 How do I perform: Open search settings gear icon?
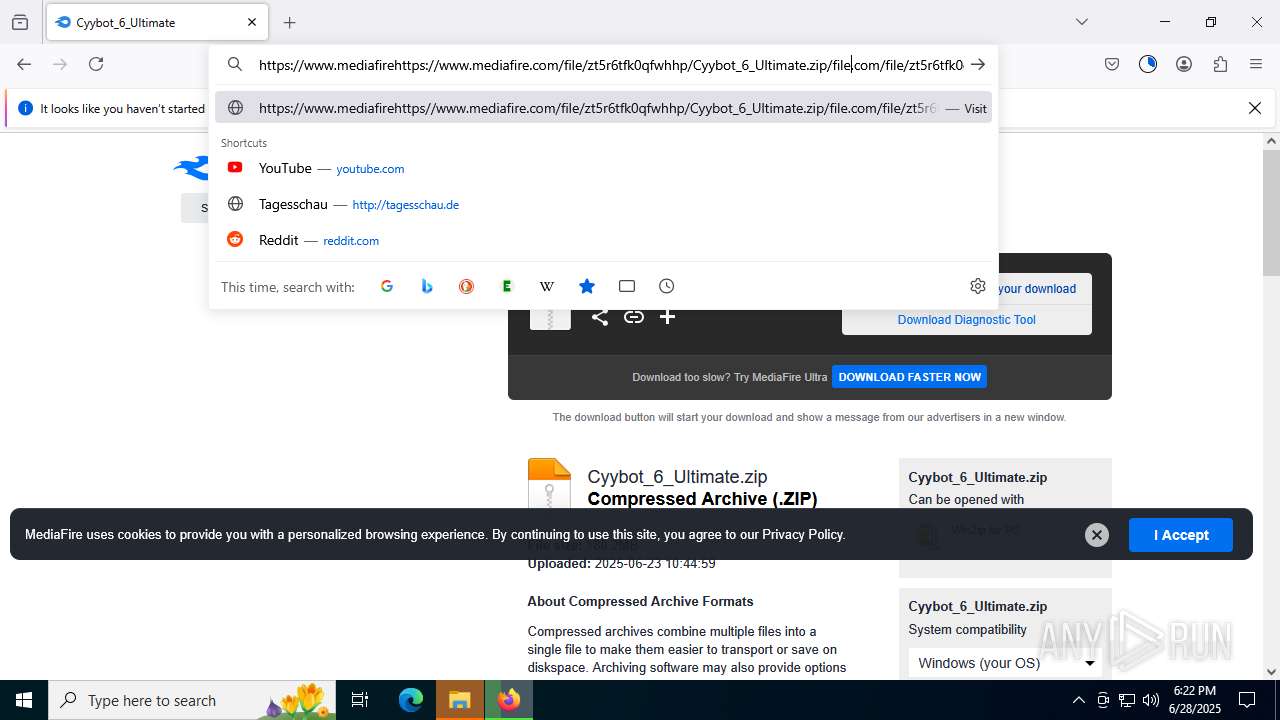978,286
